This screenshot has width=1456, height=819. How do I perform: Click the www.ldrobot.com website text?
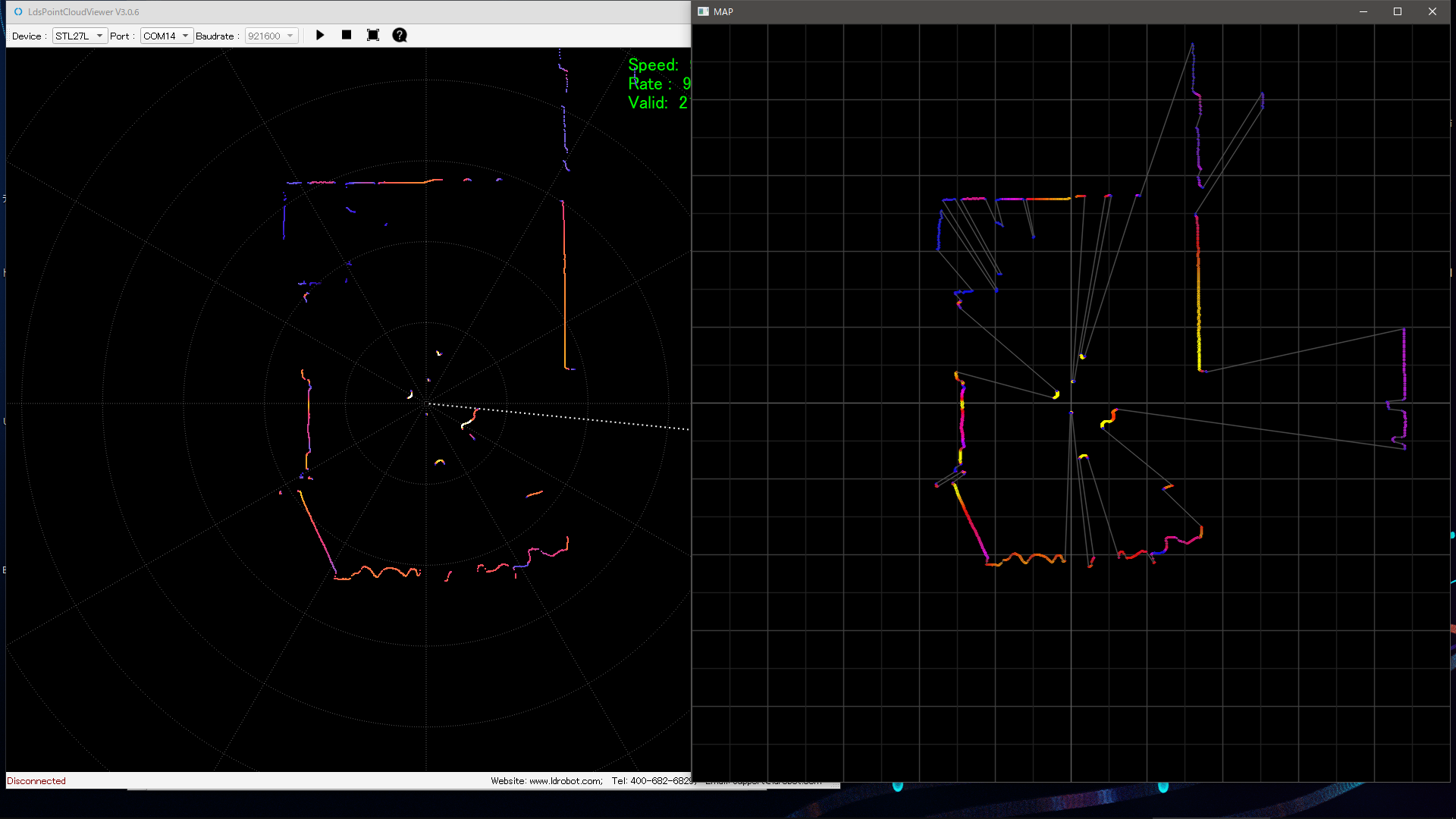[x=565, y=781]
